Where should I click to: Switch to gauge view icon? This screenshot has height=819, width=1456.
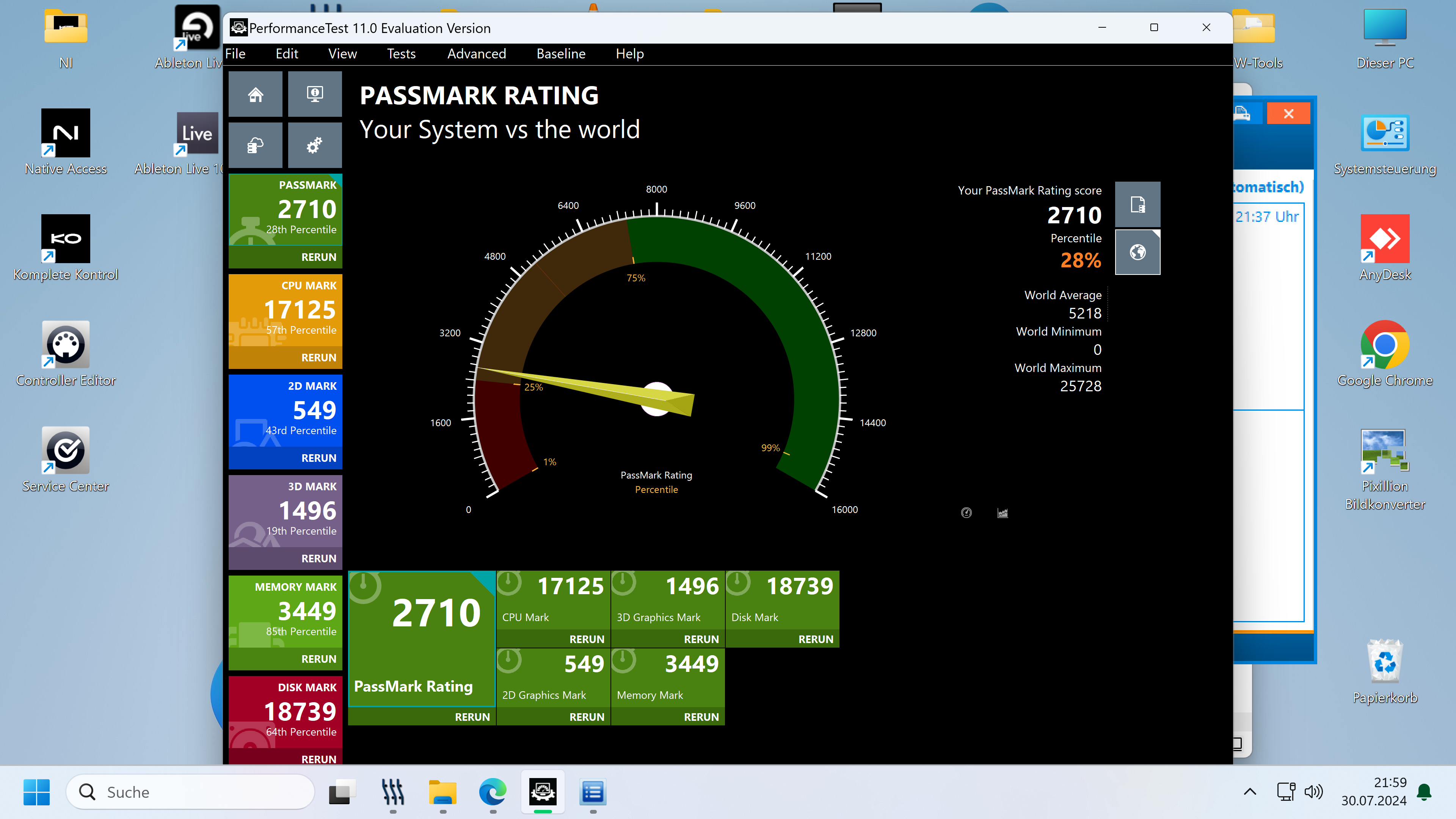(x=966, y=513)
